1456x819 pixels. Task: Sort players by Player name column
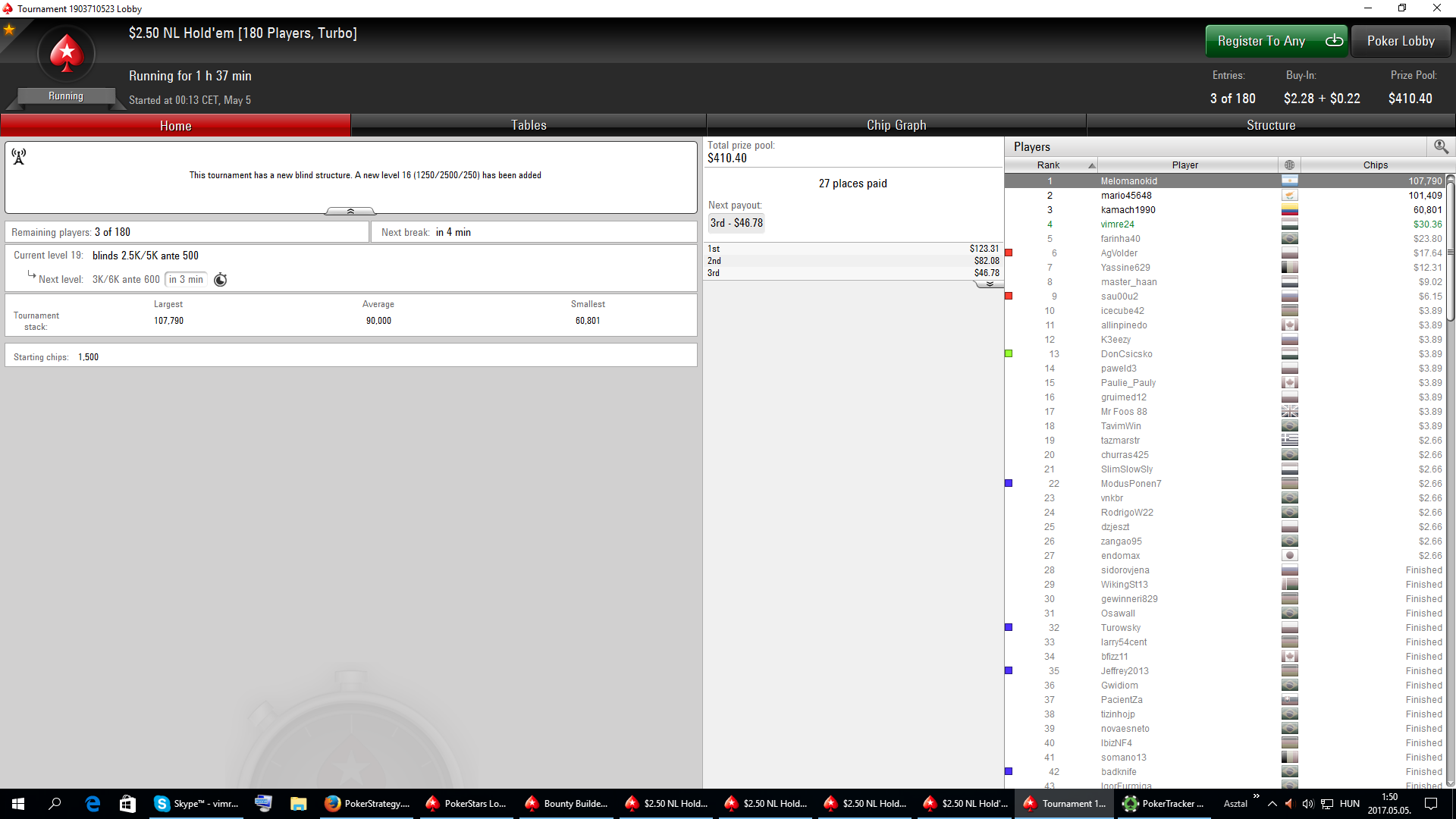pos(1188,165)
